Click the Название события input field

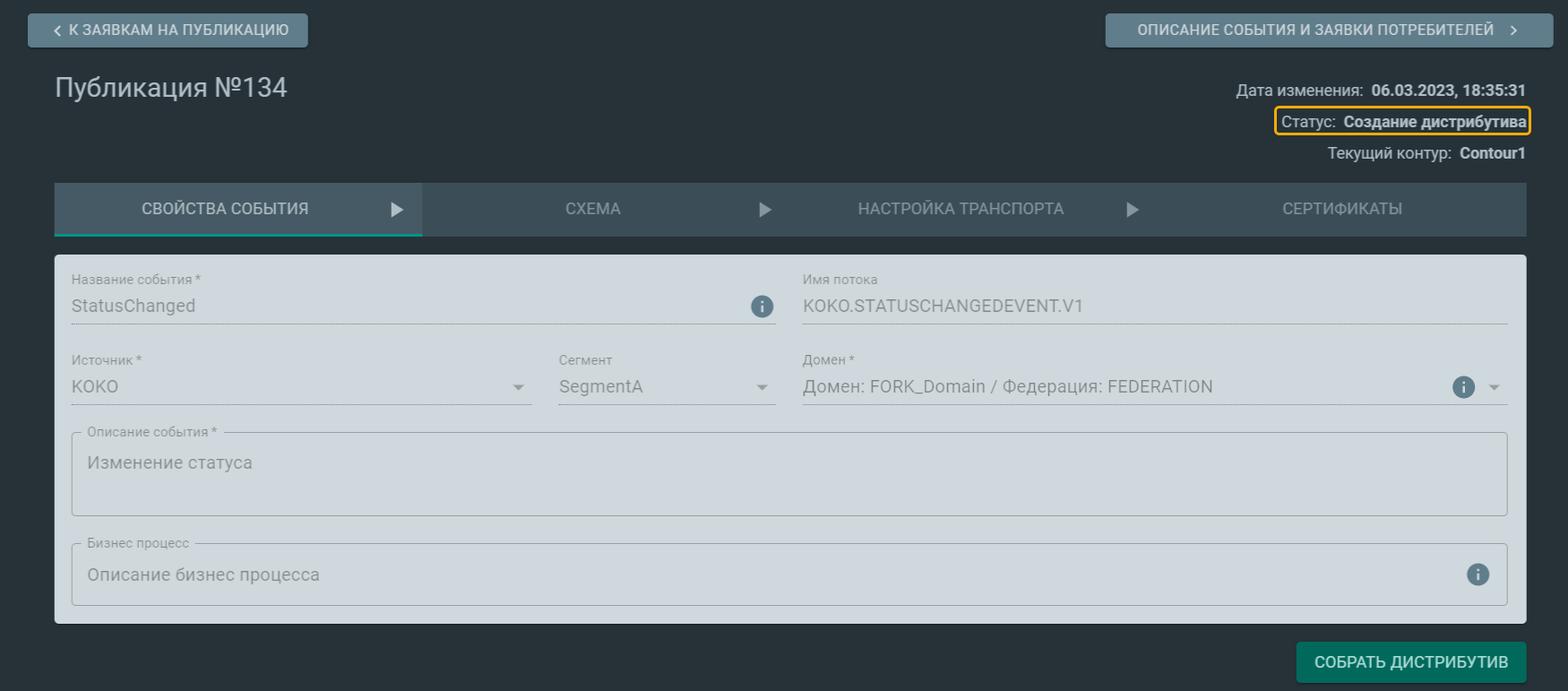[403, 307]
